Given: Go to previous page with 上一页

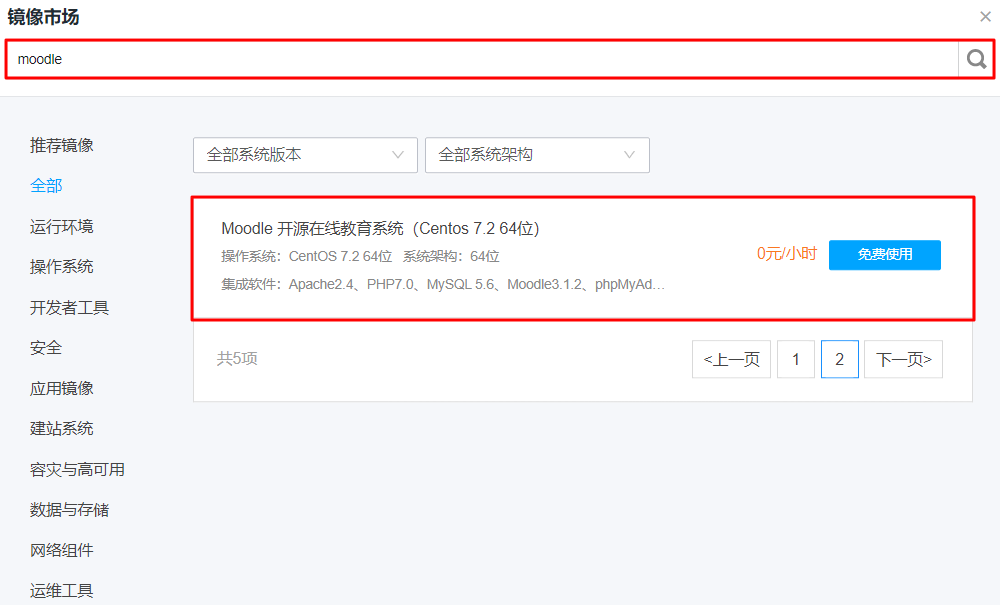Looking at the screenshot, I should click(x=732, y=360).
